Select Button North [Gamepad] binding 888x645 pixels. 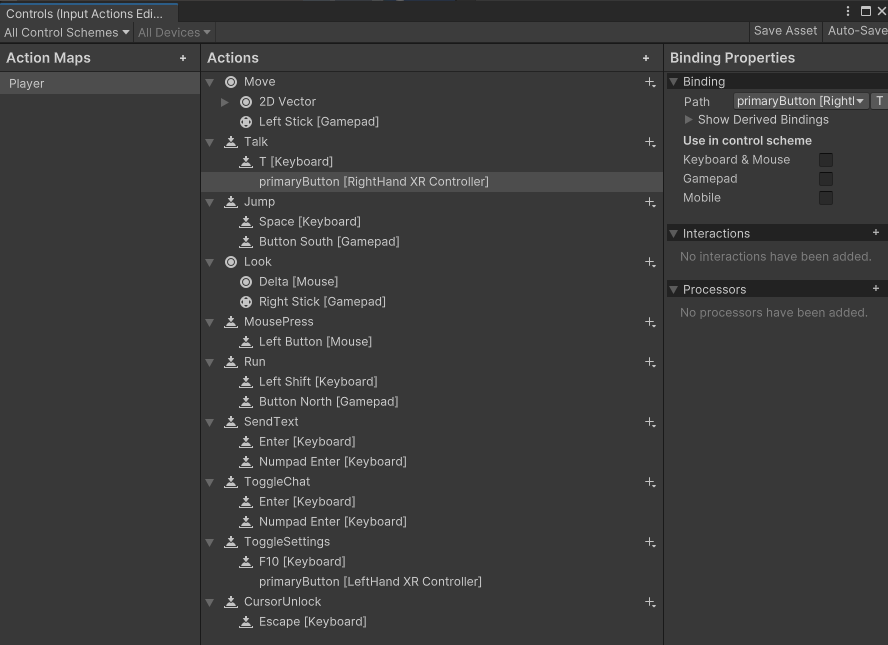[432, 402]
